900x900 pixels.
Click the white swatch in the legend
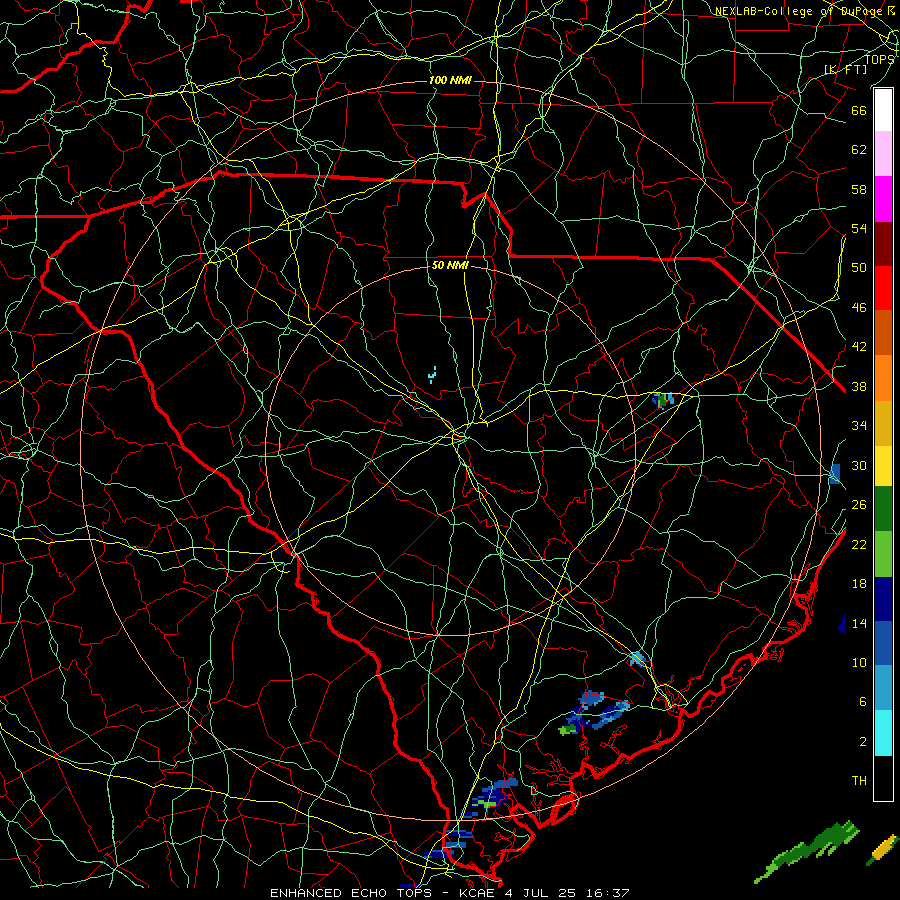click(883, 110)
